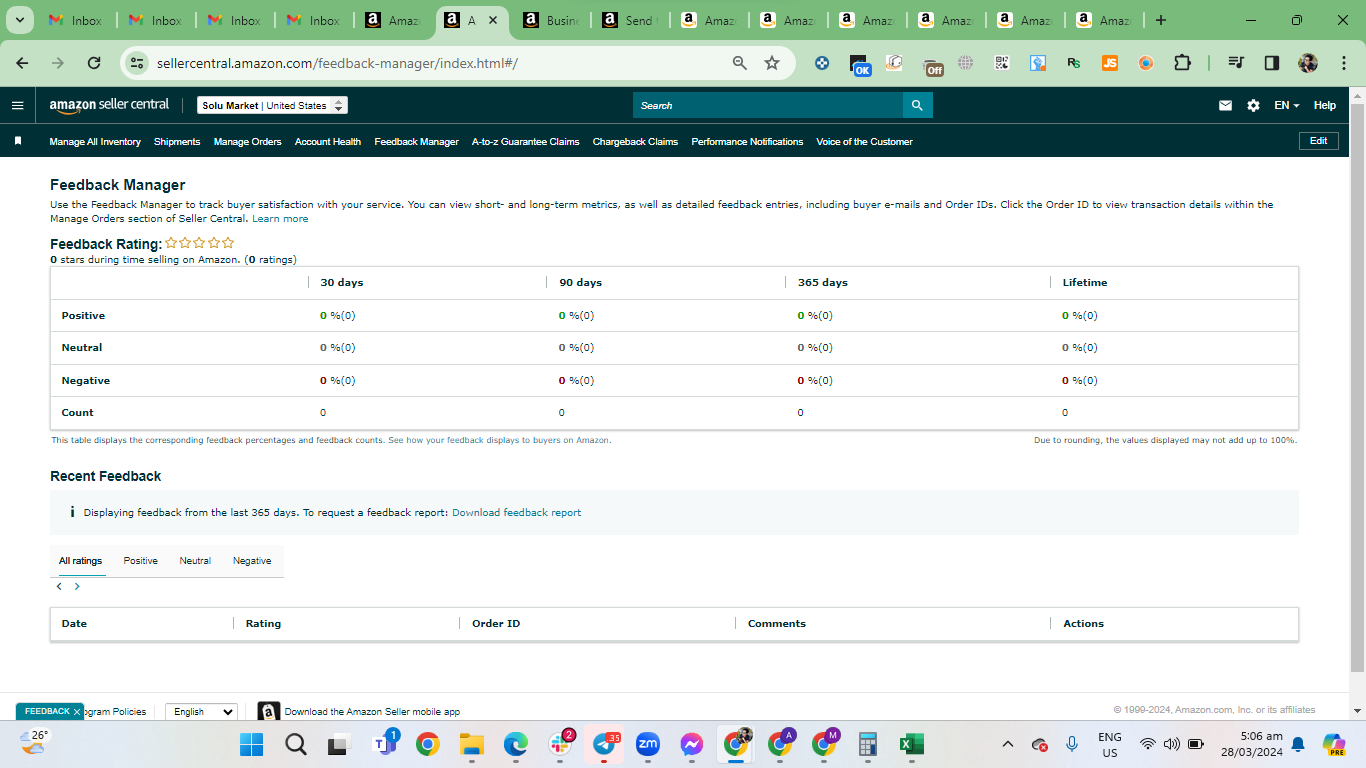Switch to the Send browser tab

[x=628, y=20]
